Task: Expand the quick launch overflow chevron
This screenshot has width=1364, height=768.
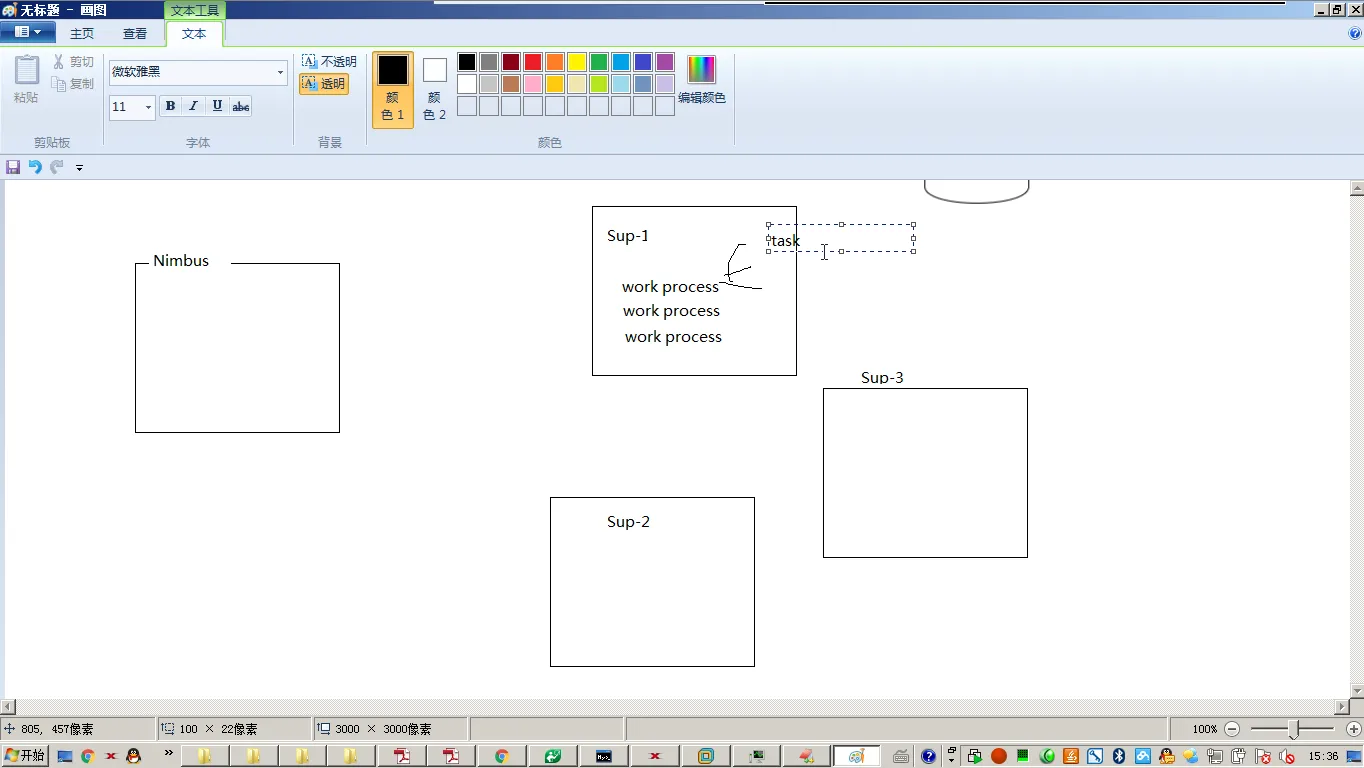Action: click(168, 753)
